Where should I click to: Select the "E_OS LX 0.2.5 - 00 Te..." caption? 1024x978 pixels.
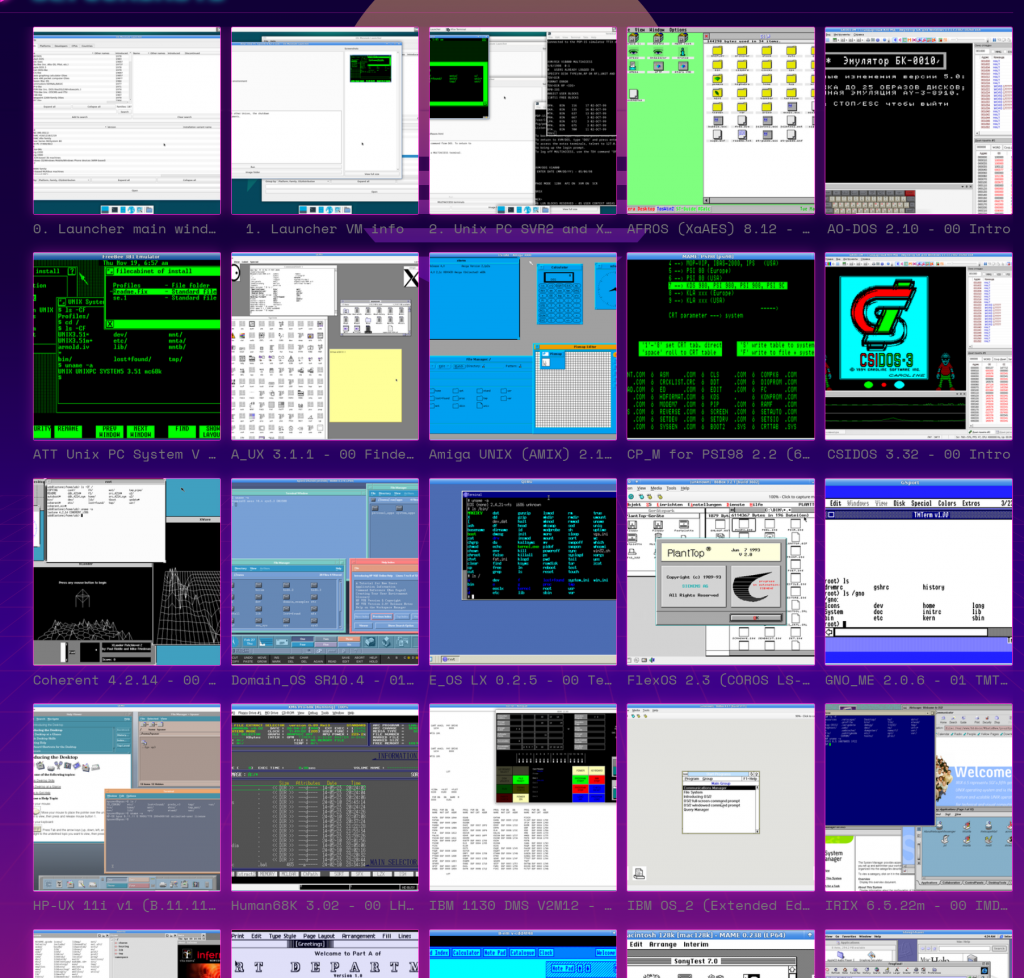(x=520, y=680)
